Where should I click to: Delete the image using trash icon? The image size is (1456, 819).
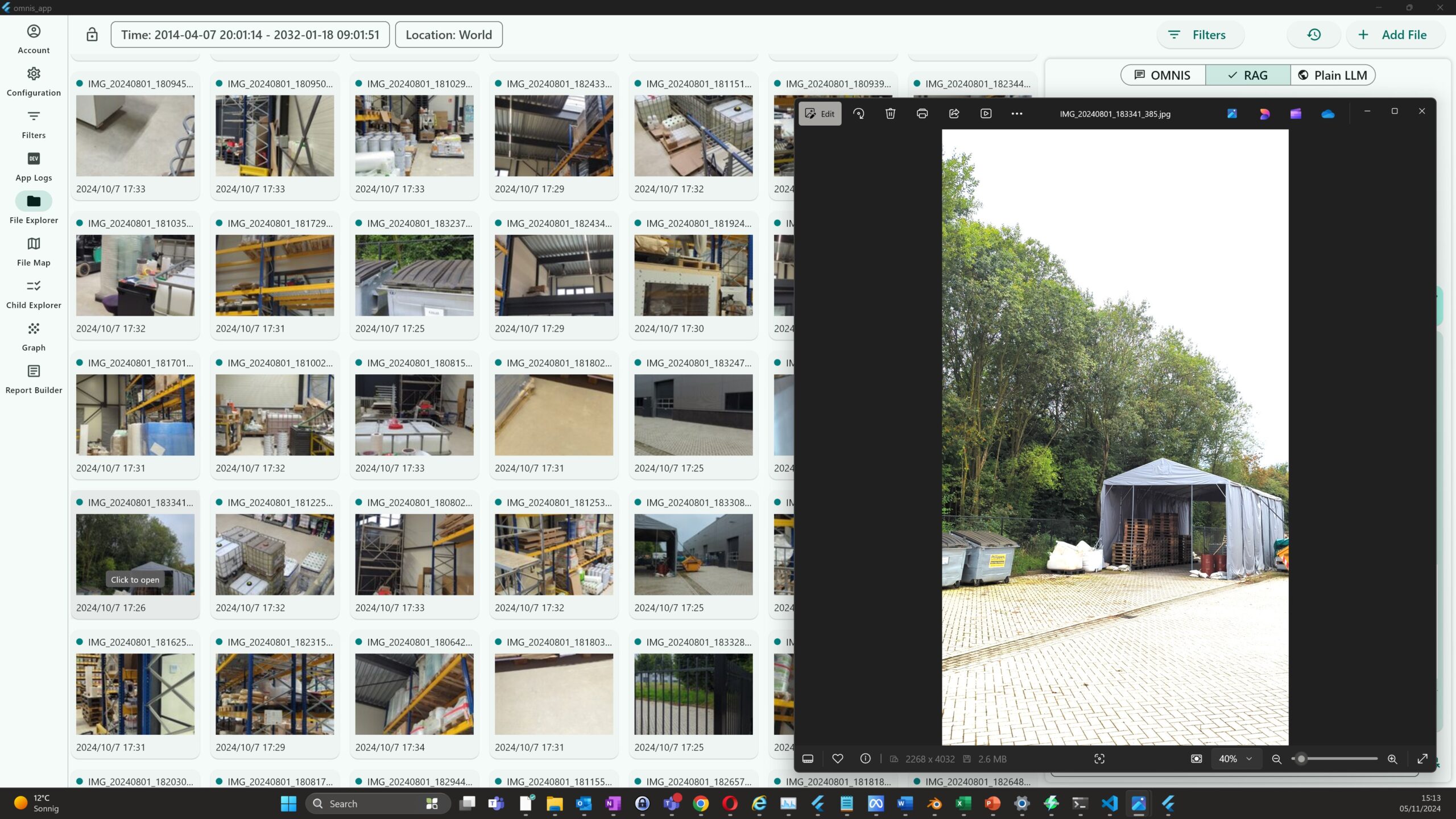[891, 114]
